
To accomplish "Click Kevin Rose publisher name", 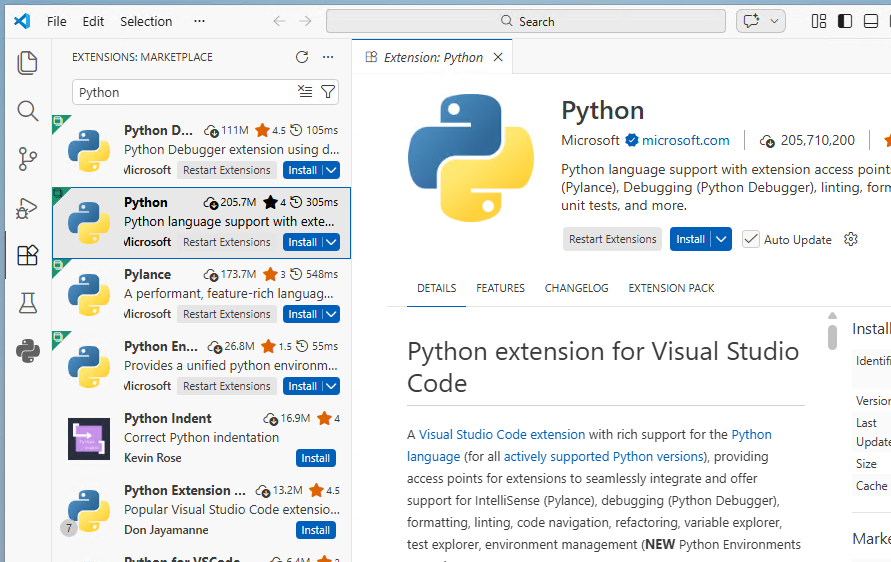I will 153,458.
